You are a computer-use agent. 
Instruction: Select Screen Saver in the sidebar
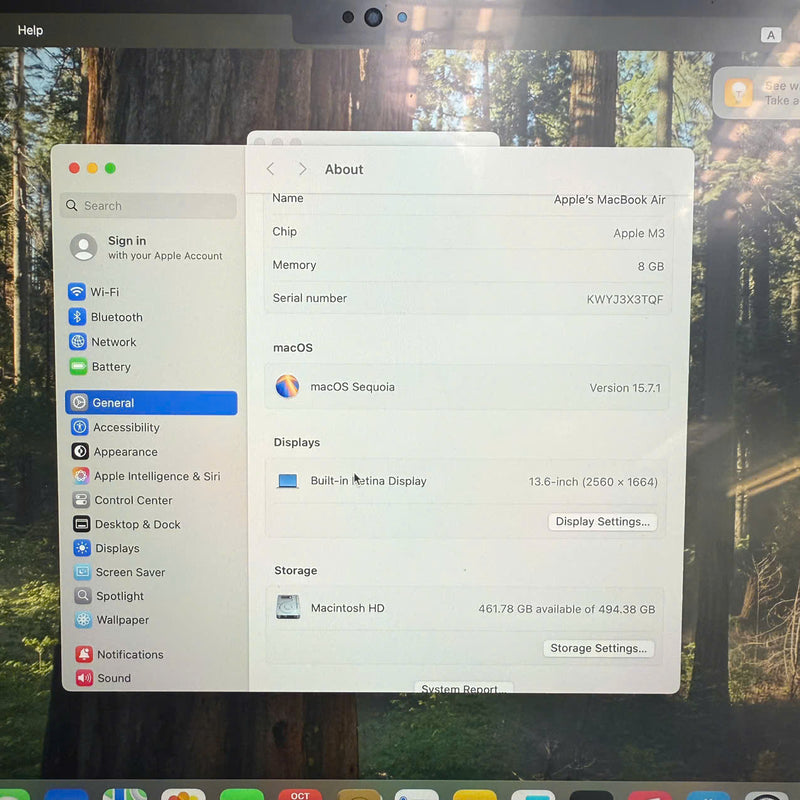(x=130, y=572)
